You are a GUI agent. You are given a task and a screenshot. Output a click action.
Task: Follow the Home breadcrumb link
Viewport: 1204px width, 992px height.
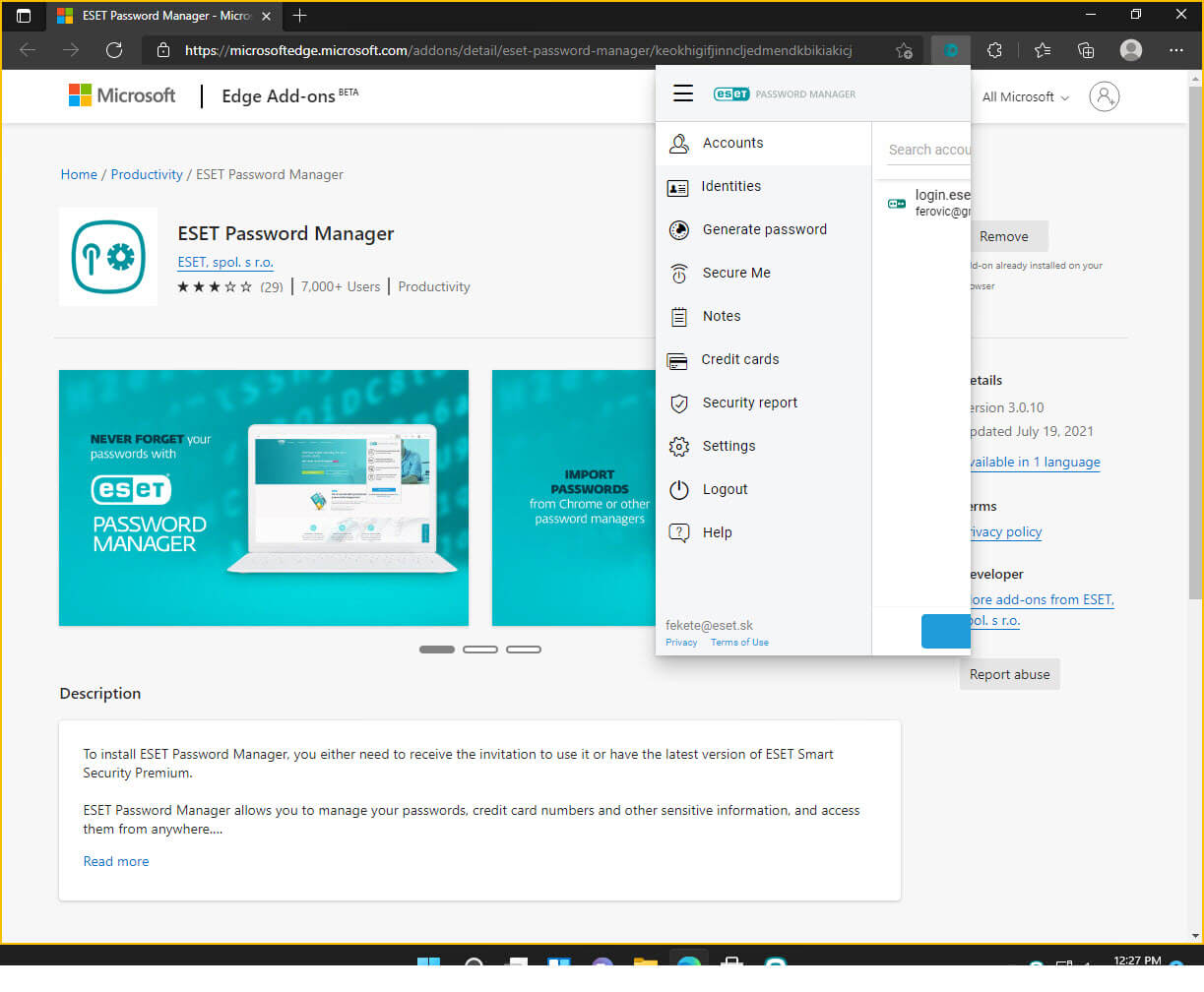[79, 175]
